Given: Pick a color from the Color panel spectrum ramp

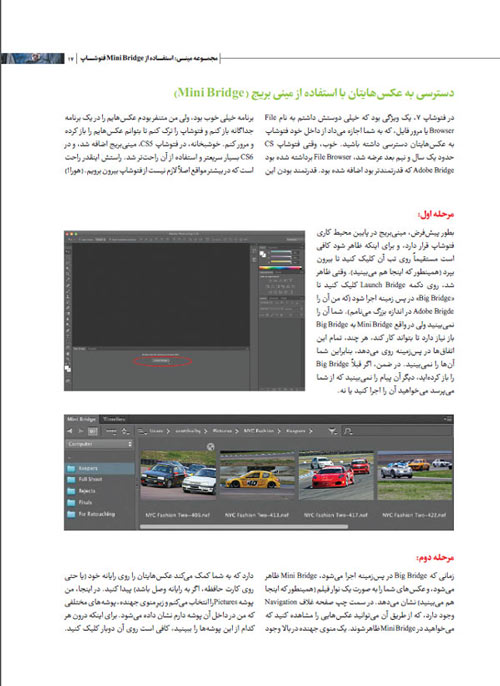Looking at the screenshot, I should click(x=280, y=268).
